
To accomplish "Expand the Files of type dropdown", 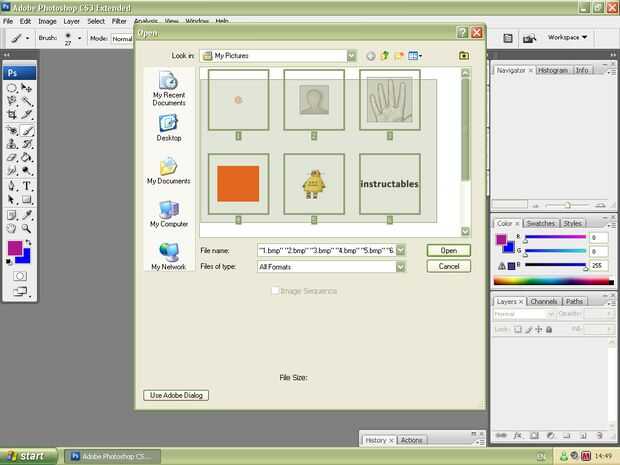I will pyautogui.click(x=401, y=267).
